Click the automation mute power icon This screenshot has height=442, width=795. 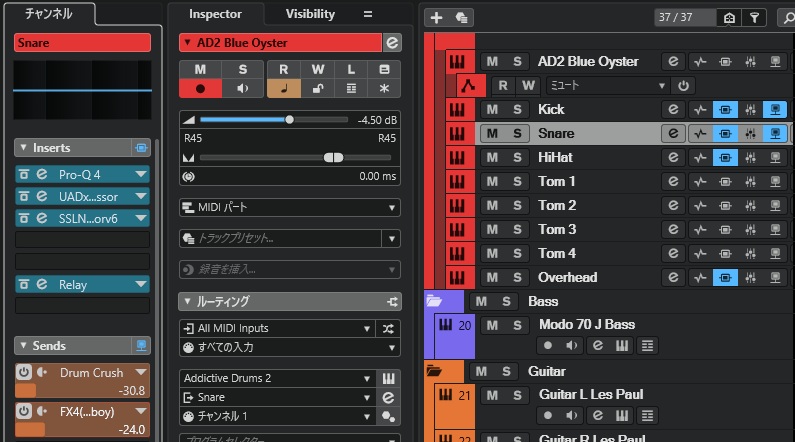tap(683, 86)
